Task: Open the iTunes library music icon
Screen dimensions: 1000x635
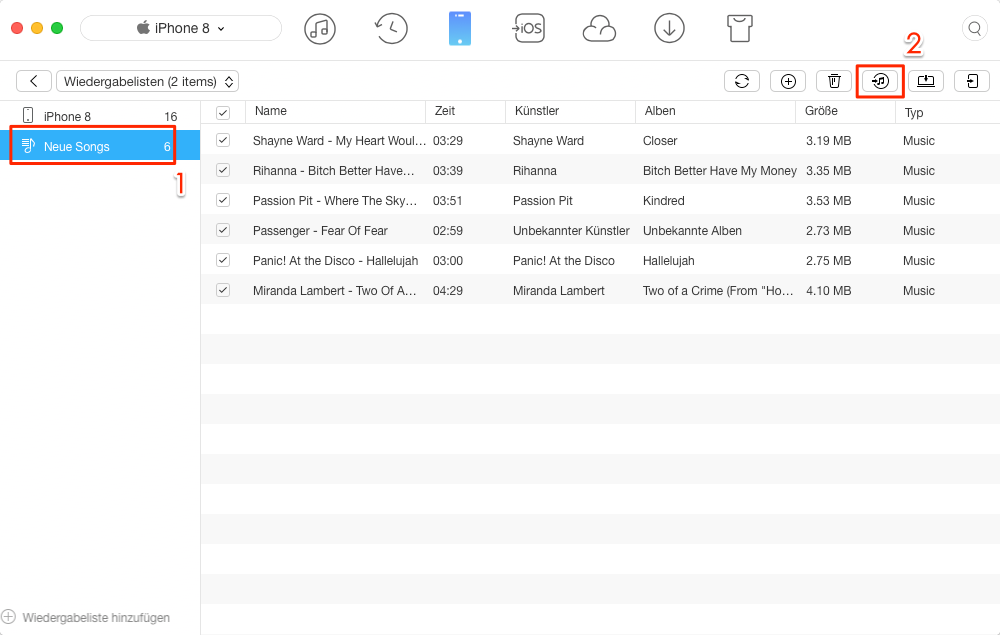Action: [320, 29]
